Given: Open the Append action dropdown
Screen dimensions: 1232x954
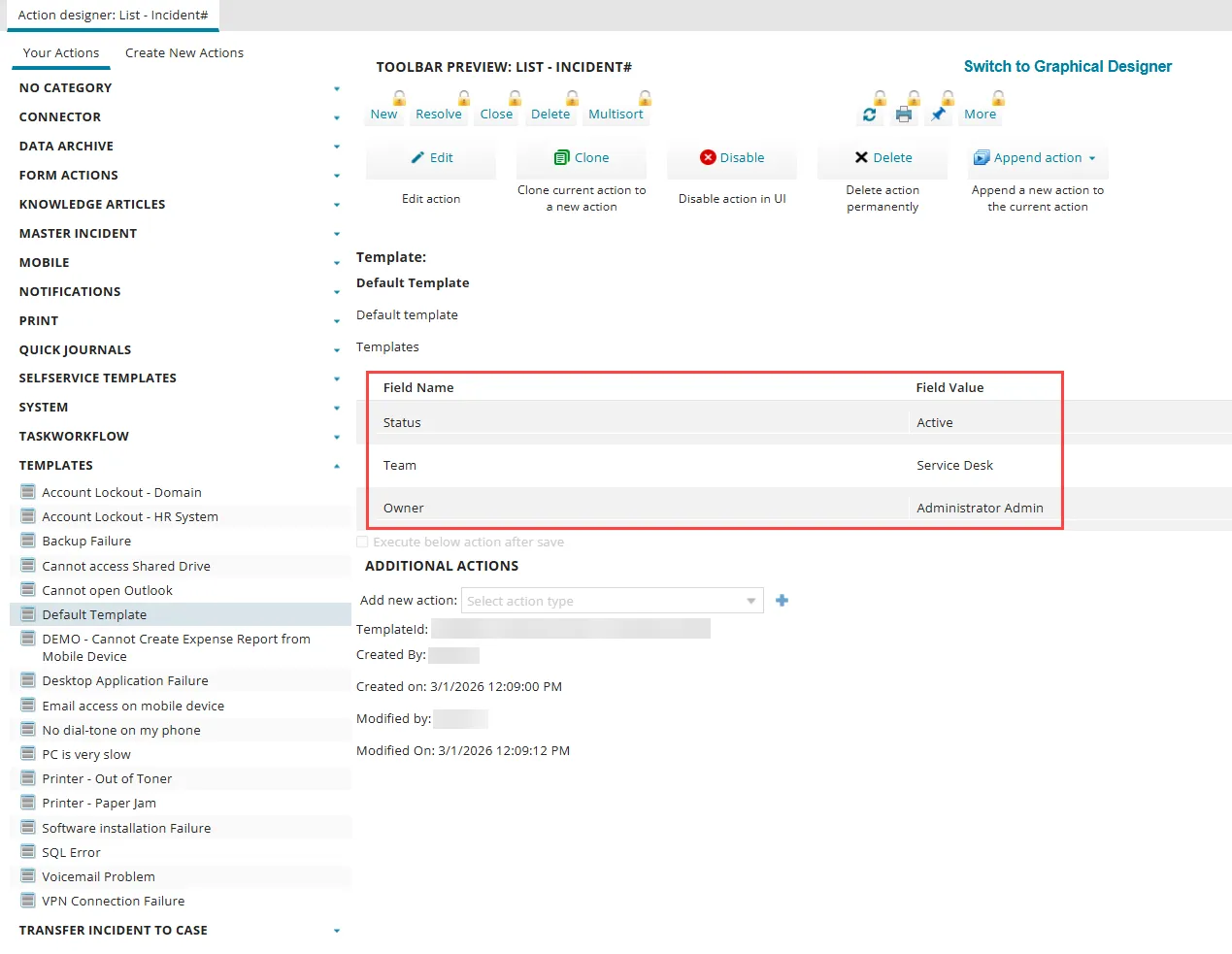Looking at the screenshot, I should pos(1038,158).
